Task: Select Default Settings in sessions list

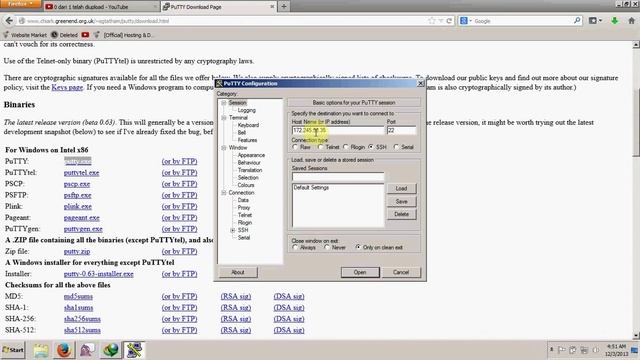Action: click(x=311, y=188)
